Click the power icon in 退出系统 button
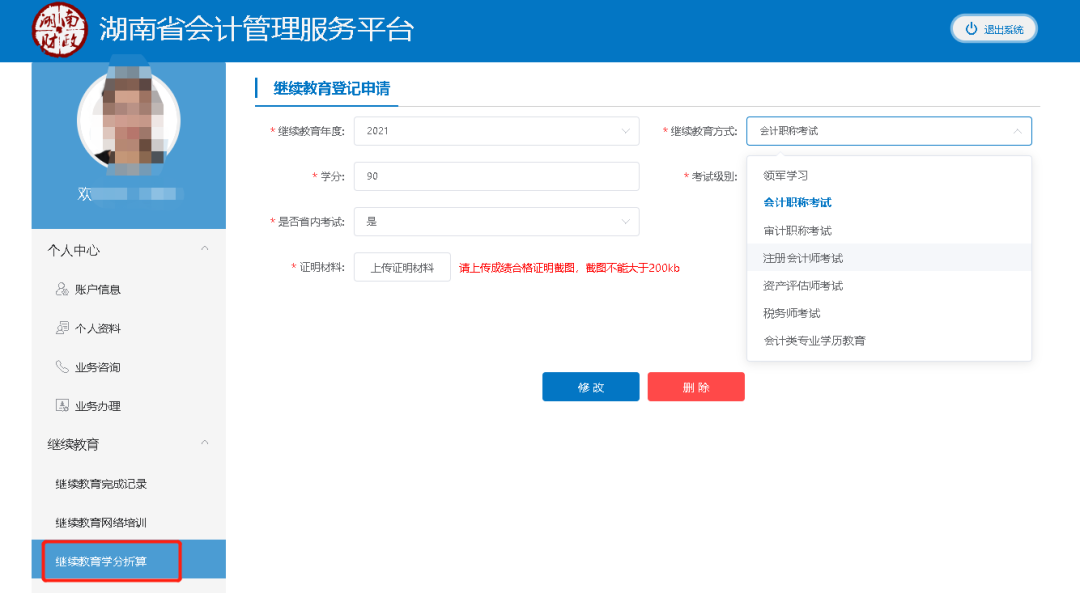1080x593 pixels. click(x=969, y=28)
